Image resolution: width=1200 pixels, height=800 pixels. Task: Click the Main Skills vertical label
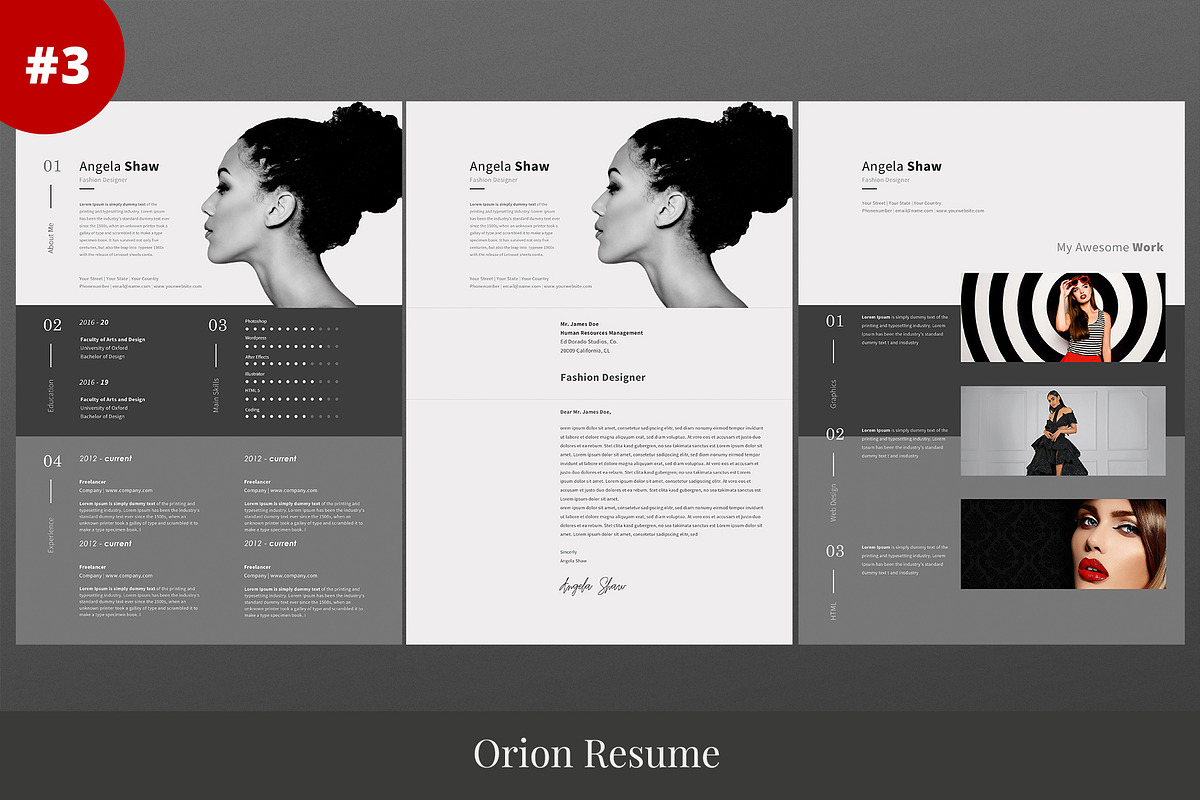coord(216,396)
